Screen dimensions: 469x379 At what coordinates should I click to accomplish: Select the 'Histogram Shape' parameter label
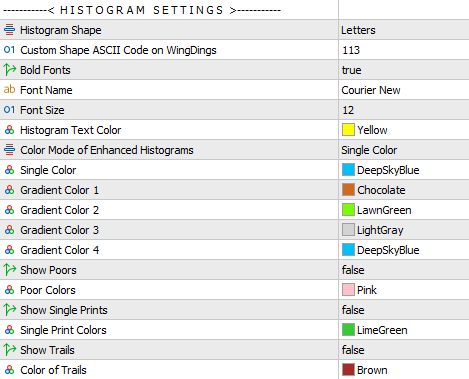click(x=61, y=30)
